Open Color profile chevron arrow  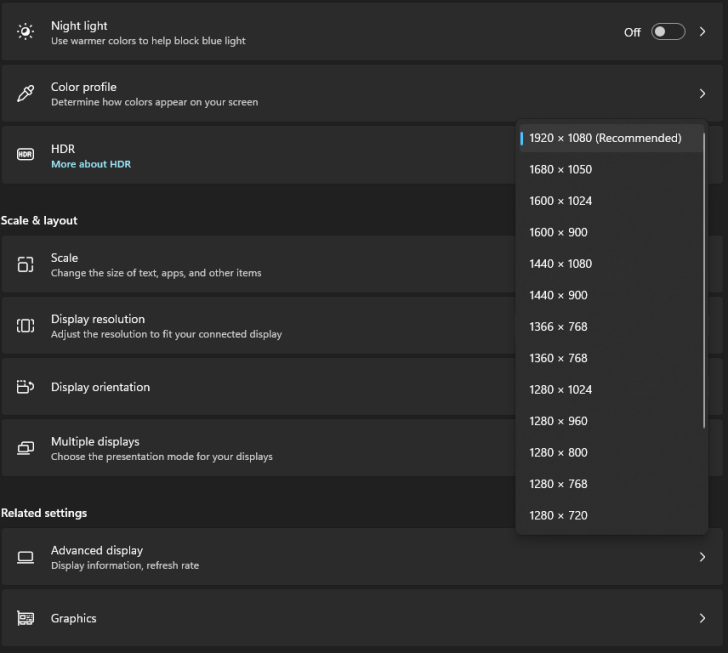[702, 93]
